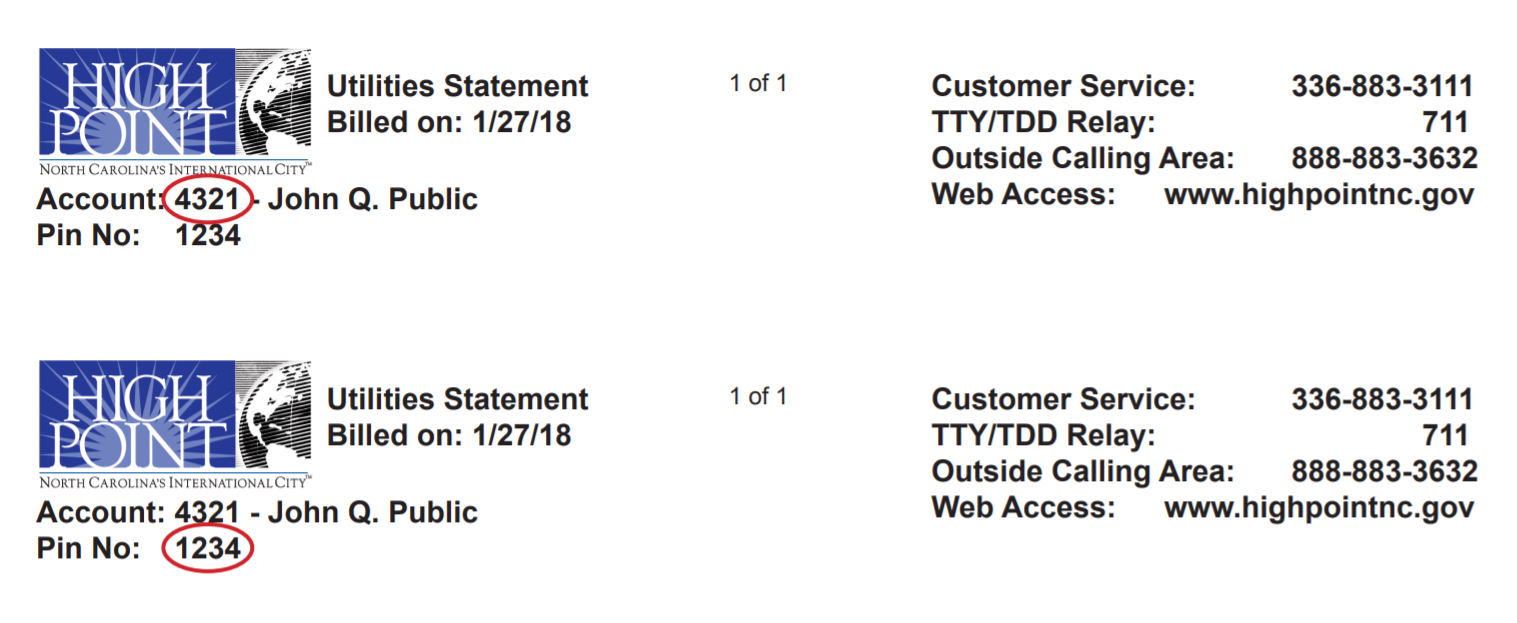The height and width of the screenshot is (623, 1517).
Task: Click the bottom Utilities Statement heading
Action: (x=458, y=399)
